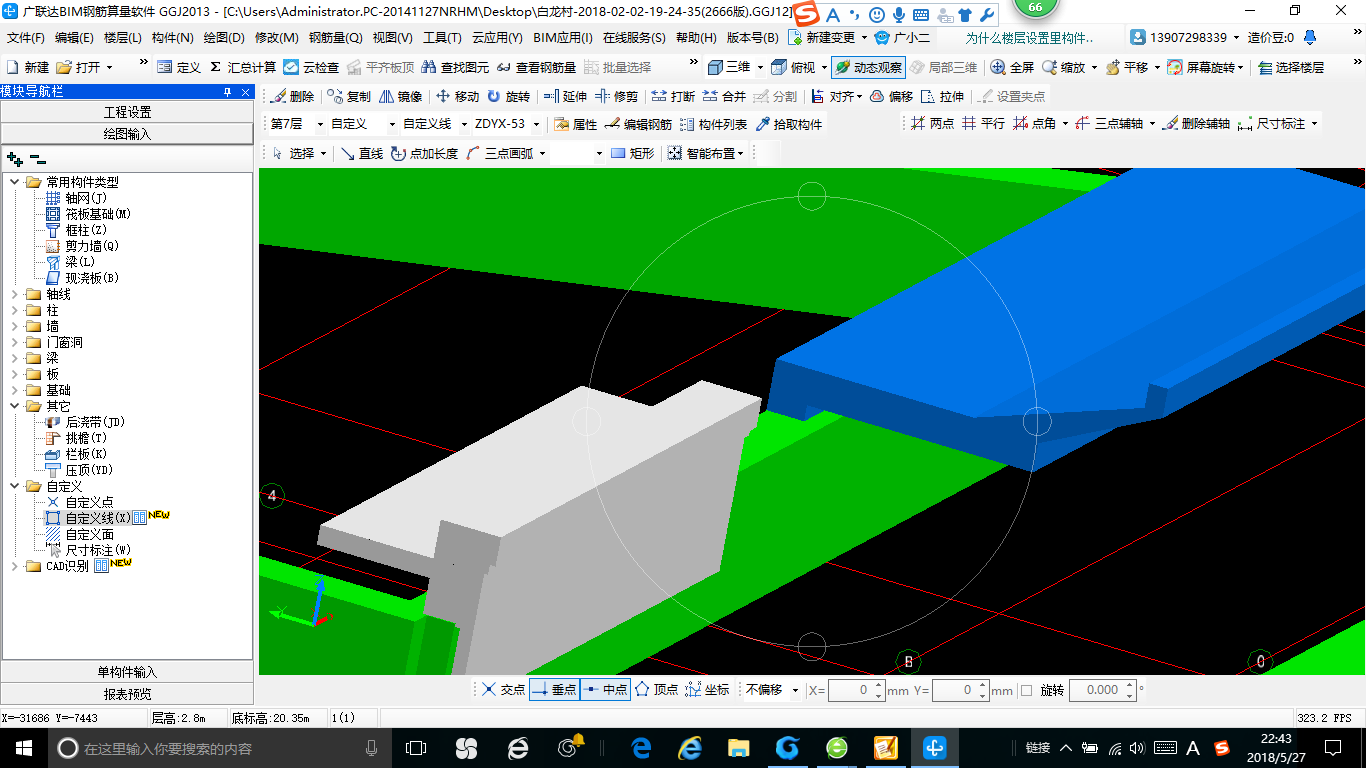This screenshot has height=768, width=1366.
Task: Open the 钢筋量(Q) menu
Action: click(335, 38)
